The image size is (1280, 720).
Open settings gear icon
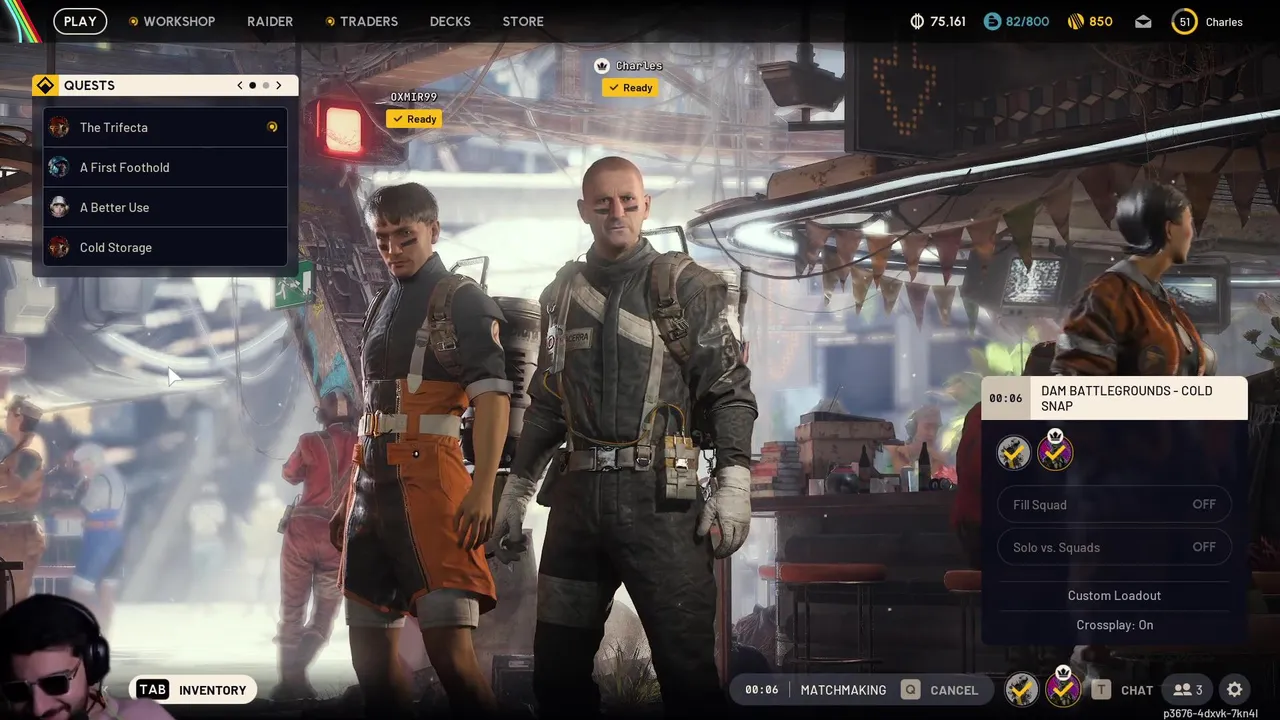[1235, 690]
